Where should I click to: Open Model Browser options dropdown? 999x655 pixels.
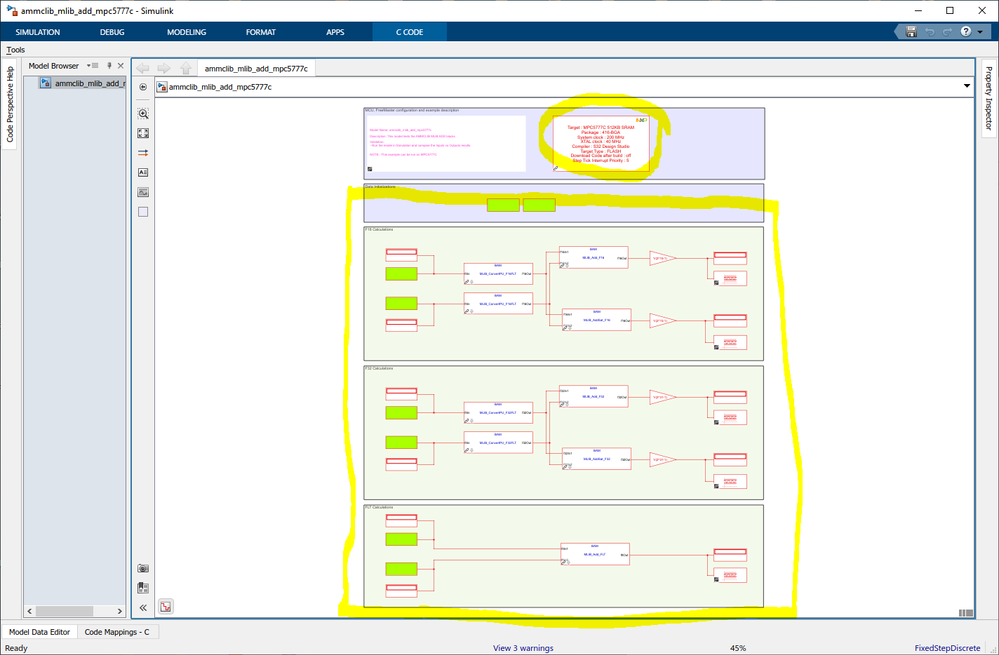pos(92,66)
